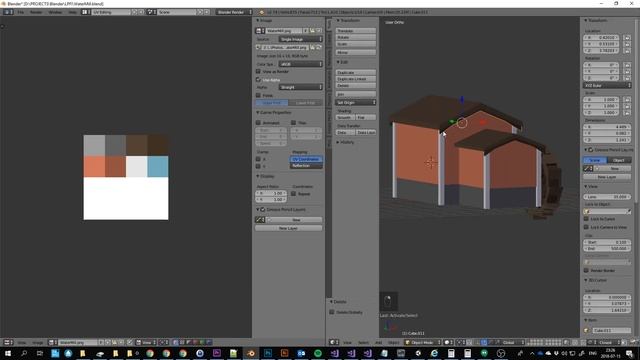This screenshot has height=360, width=640.
Task: Open the Help menu
Action: click(x=72, y=12)
